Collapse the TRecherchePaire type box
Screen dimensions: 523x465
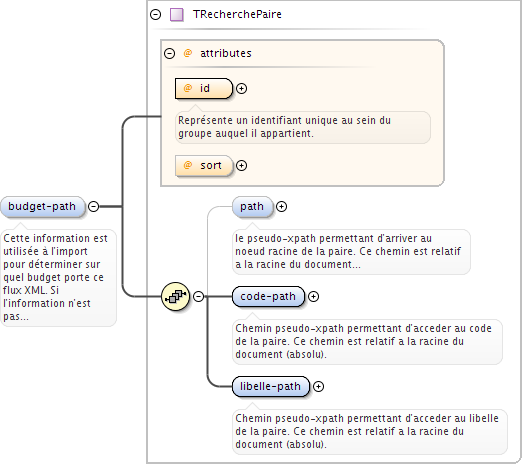coord(155,15)
